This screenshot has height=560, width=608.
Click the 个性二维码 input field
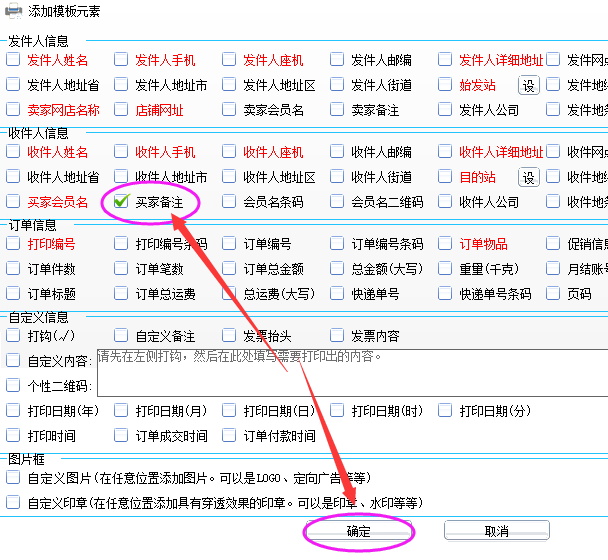coord(350,387)
